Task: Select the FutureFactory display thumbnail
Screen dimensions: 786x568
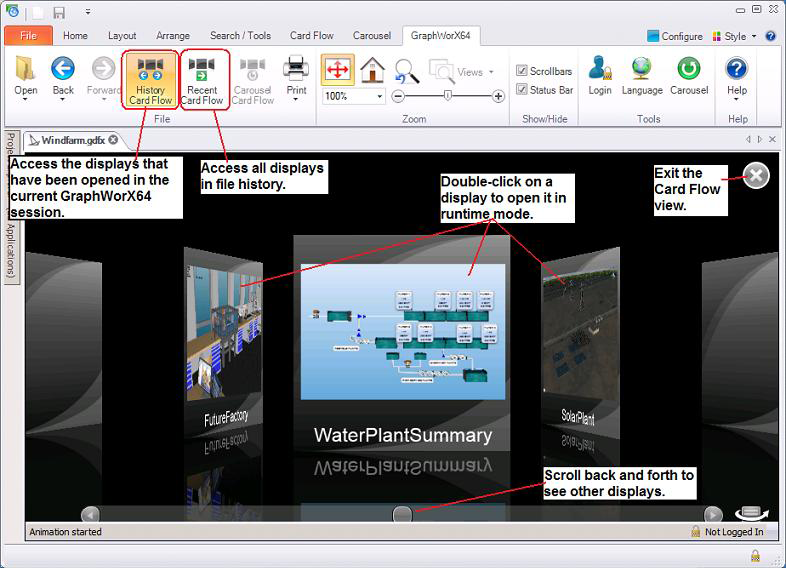Action: [x=224, y=330]
